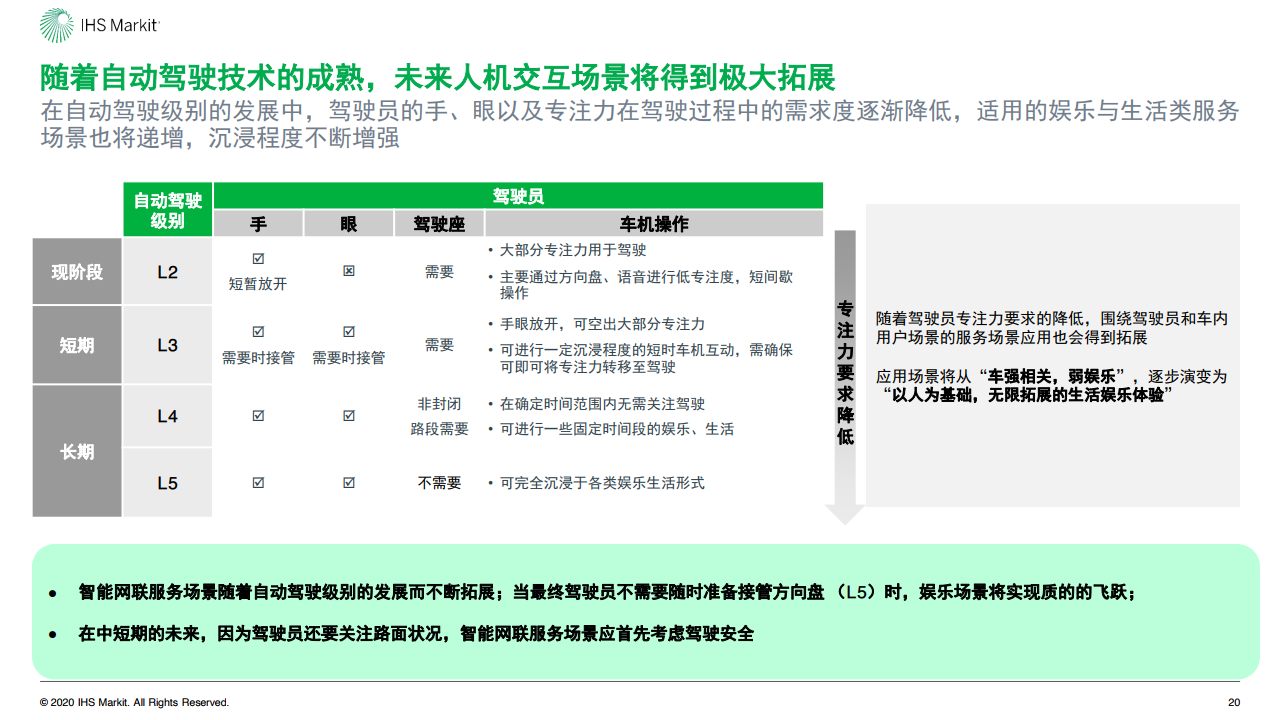This screenshot has width=1280, height=720.
Task: Click the eye checkbox in L4 row
Action: (348, 416)
